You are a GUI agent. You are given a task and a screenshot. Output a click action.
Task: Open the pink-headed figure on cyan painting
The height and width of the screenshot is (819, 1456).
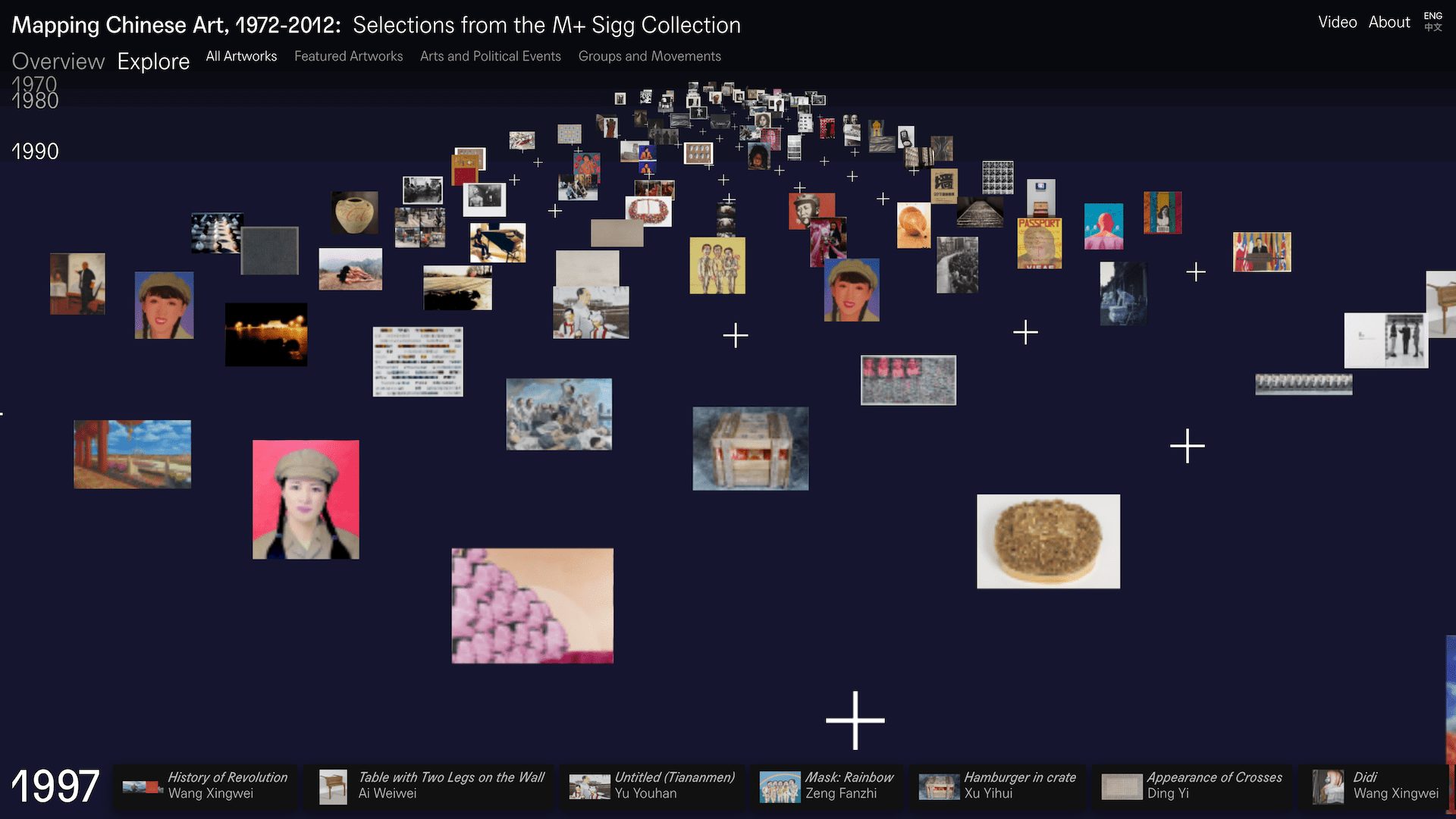click(1103, 226)
